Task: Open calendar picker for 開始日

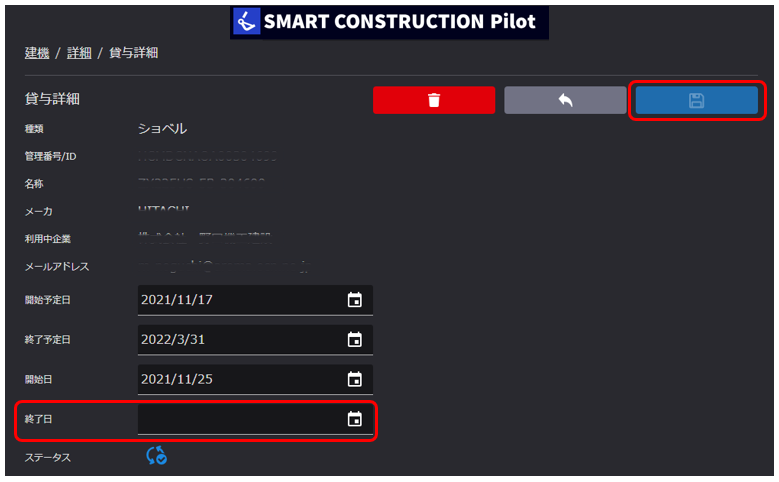Action: click(x=354, y=379)
